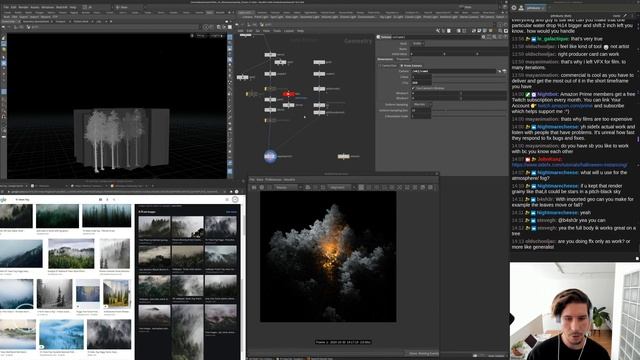Image resolution: width=640 pixels, height=360 pixels.
Task: Click the first icon in render viewer toolbar
Action: coord(254,187)
